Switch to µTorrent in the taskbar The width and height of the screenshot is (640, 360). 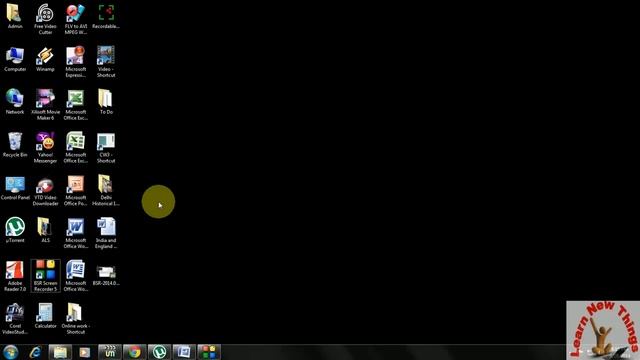tap(159, 352)
